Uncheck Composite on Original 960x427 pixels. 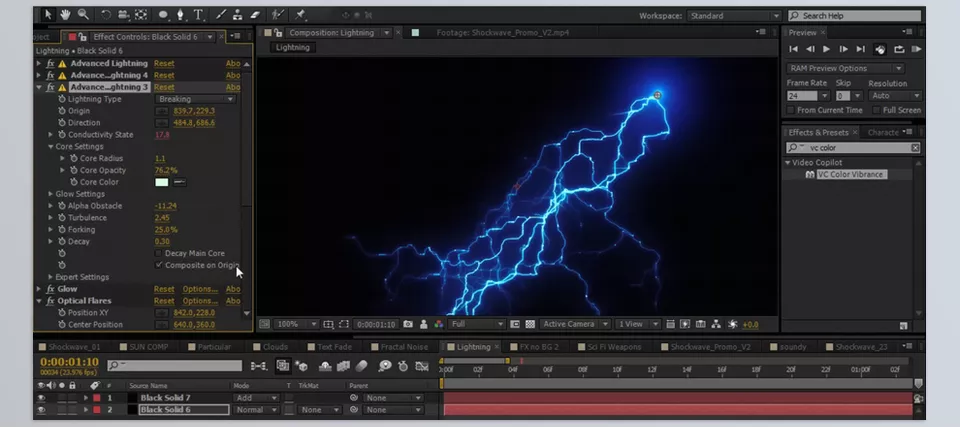click(159, 265)
